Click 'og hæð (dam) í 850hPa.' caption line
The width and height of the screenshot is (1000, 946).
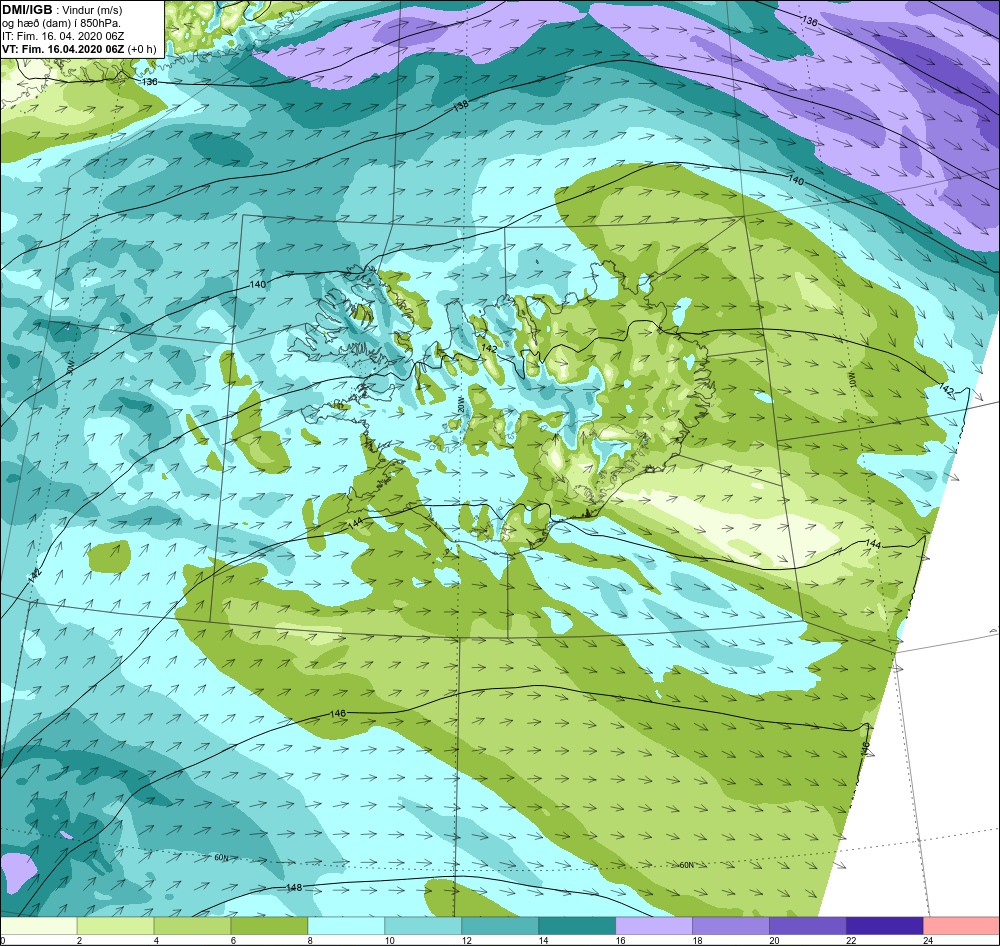[61, 23]
